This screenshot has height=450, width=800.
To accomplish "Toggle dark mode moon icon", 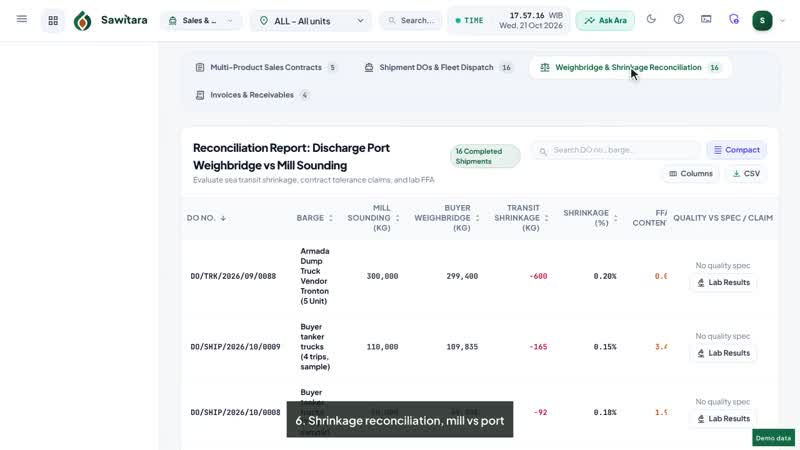I will click(651, 19).
